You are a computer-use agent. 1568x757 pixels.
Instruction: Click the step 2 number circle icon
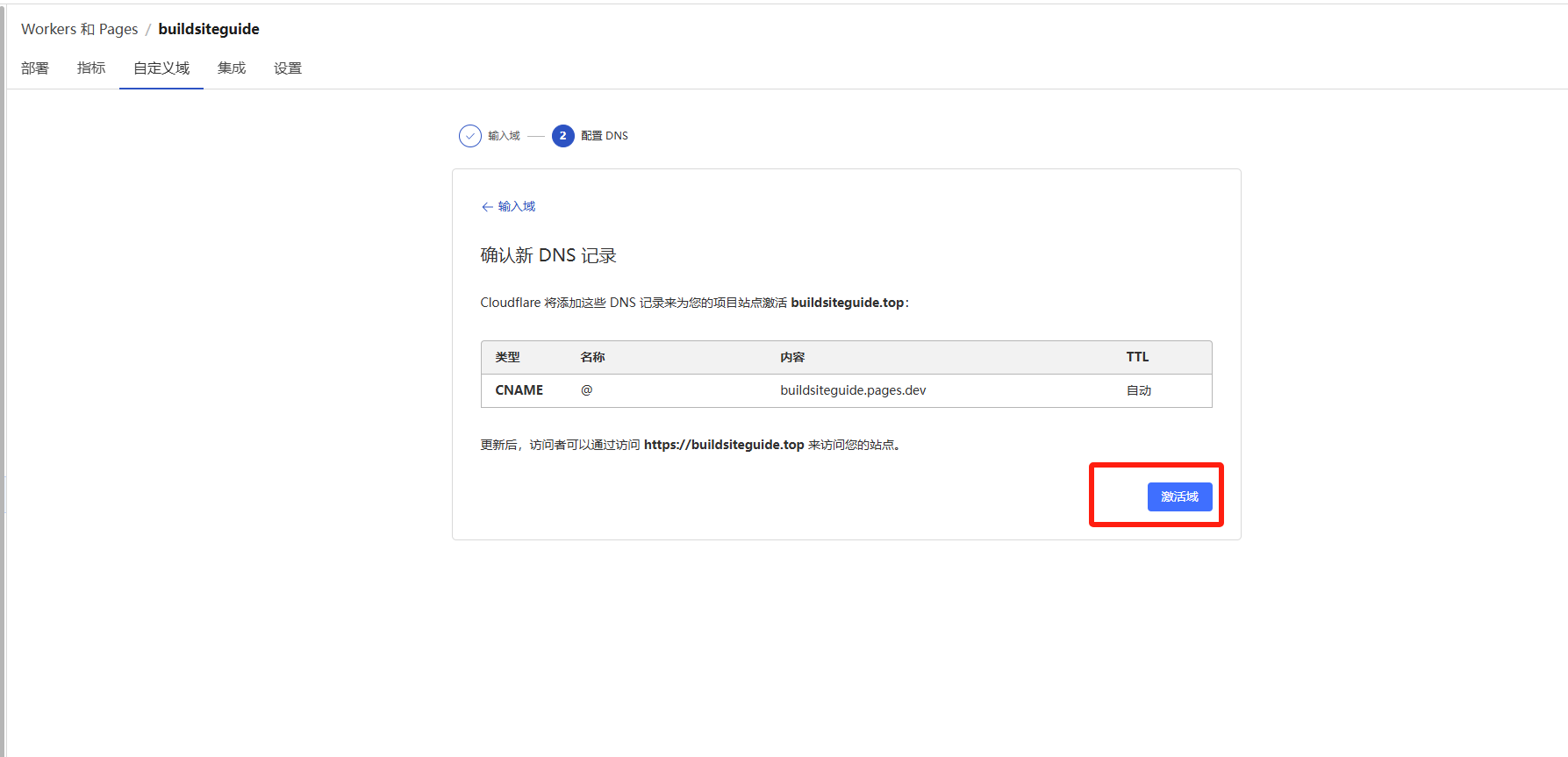coord(562,136)
